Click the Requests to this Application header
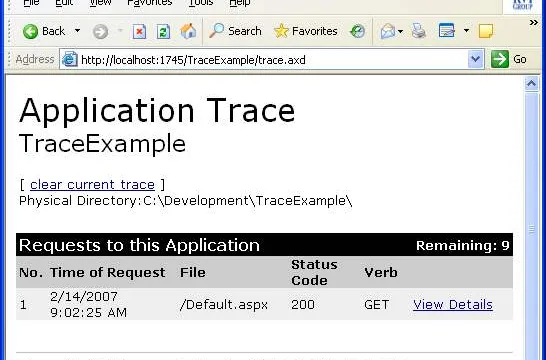Screen dimensions: 546x360 [x=139, y=245]
